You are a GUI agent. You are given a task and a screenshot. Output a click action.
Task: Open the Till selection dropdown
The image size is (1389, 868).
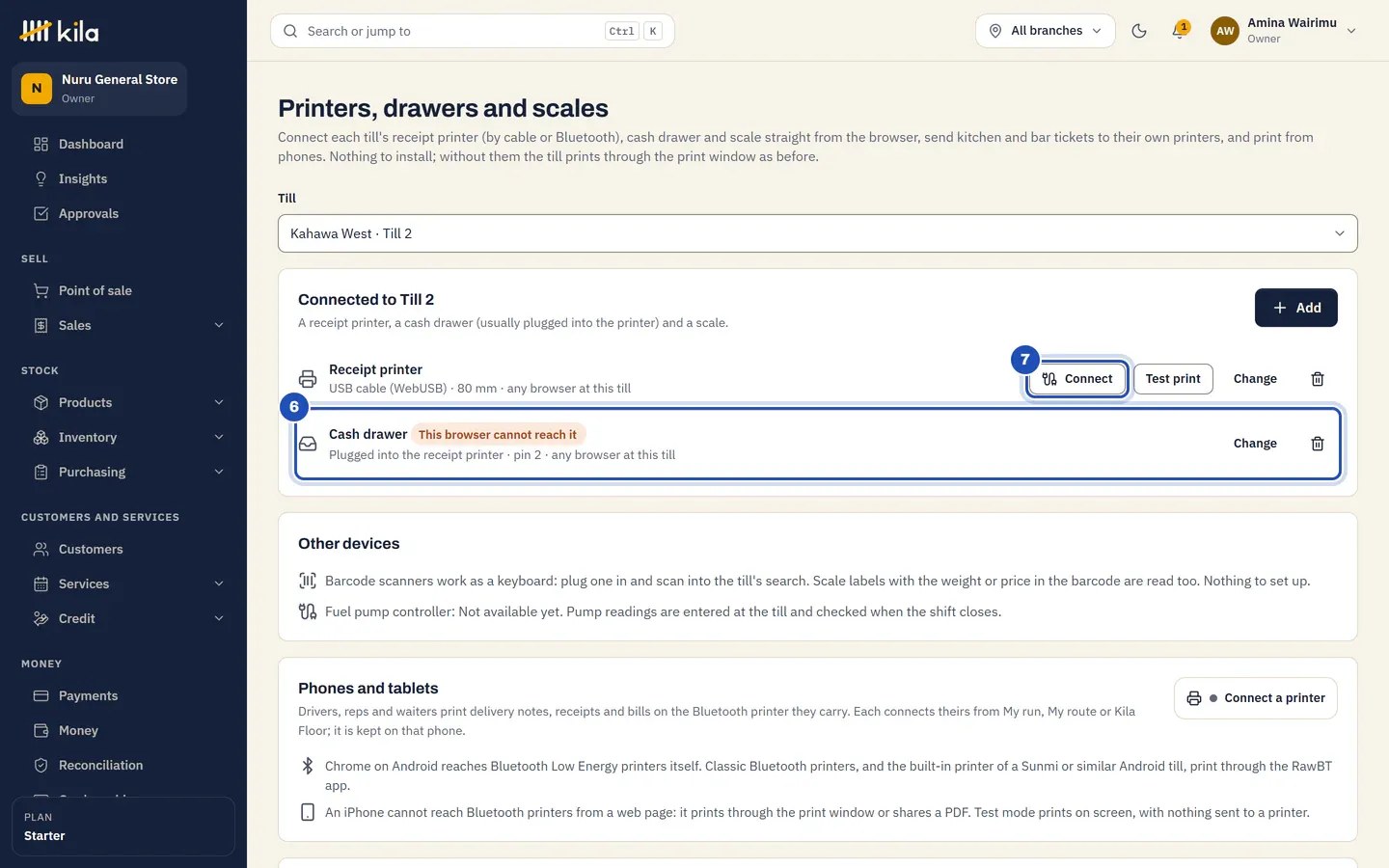click(x=818, y=233)
